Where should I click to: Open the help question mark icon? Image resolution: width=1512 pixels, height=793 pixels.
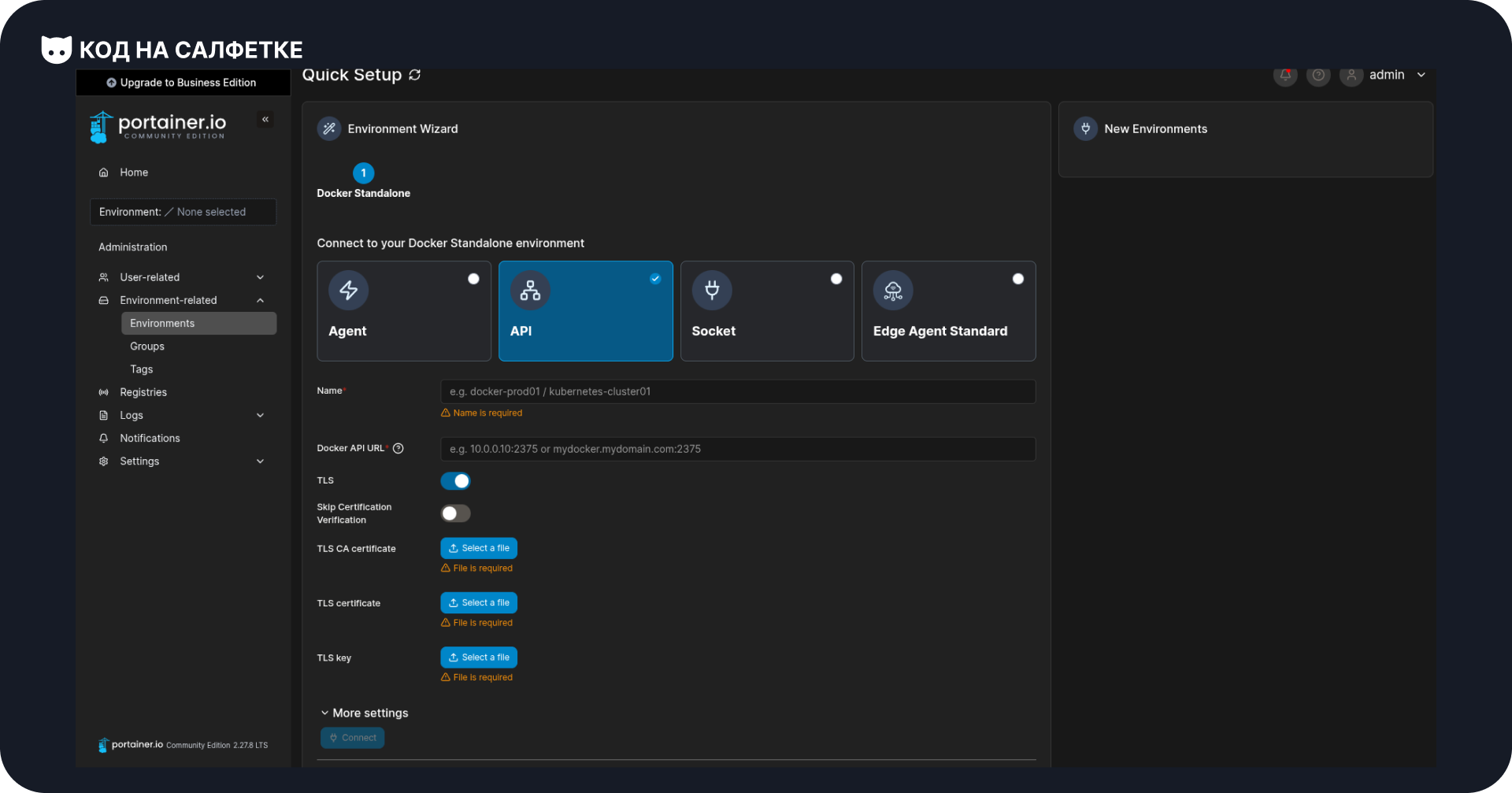[x=1318, y=76]
